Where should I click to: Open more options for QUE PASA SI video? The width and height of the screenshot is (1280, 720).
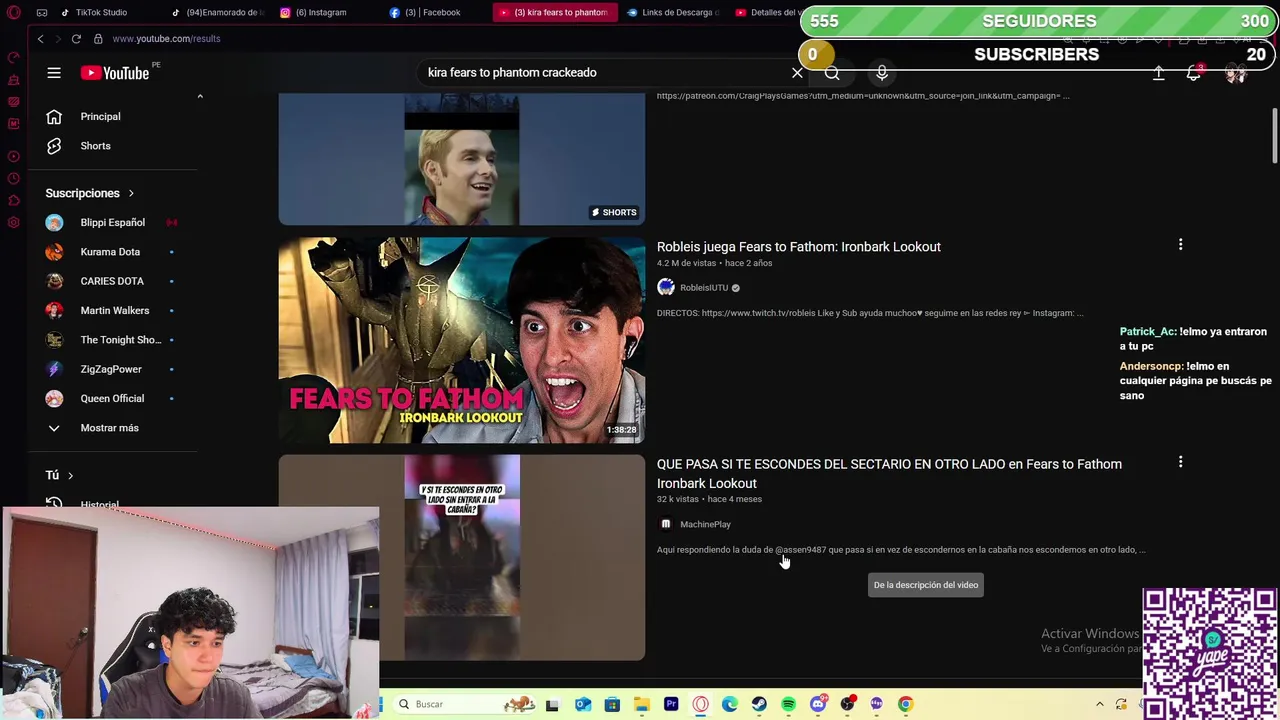[x=1180, y=462]
